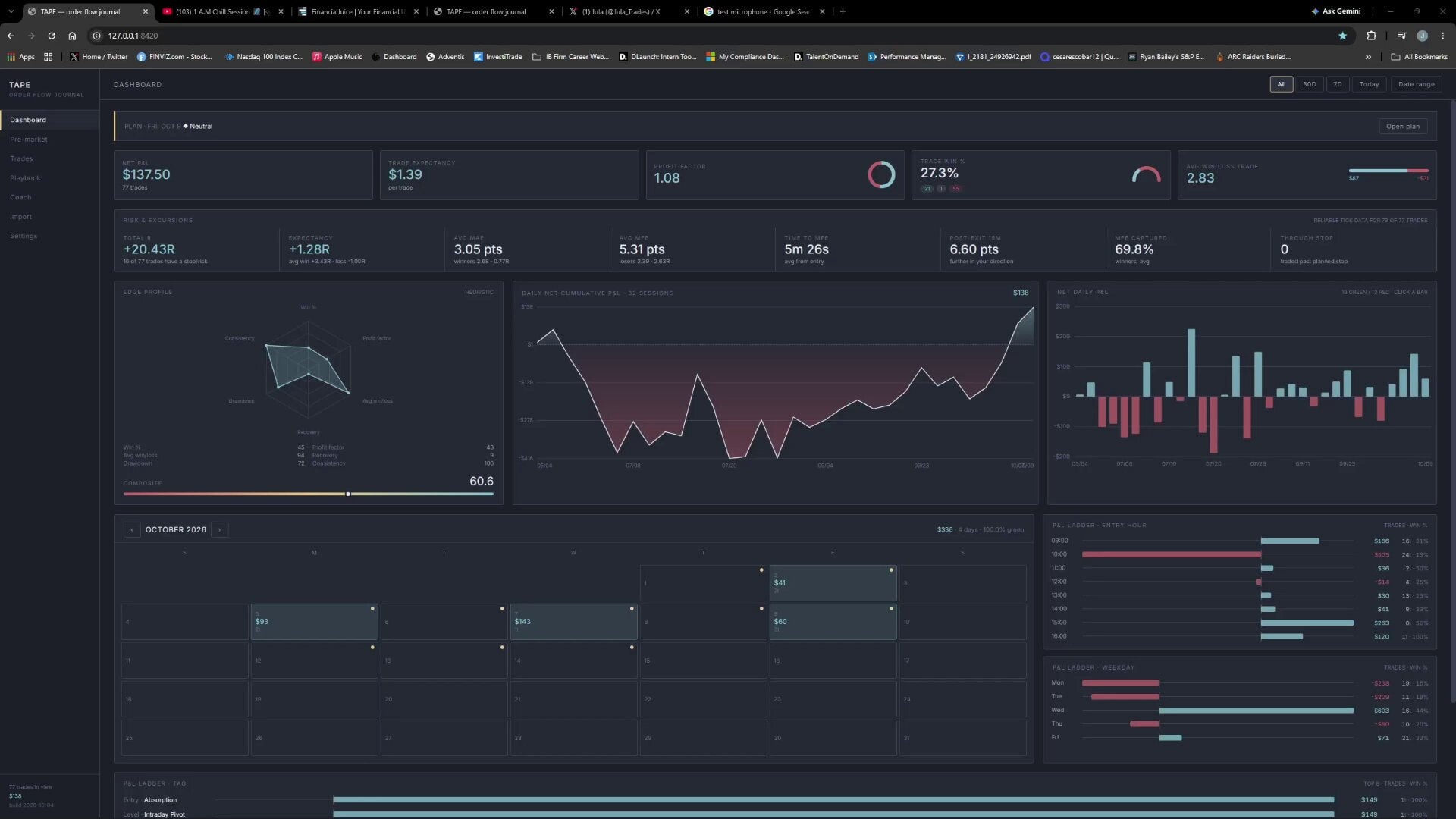The width and height of the screenshot is (1456, 819).
Task: View site information icon beside the URL
Action: coord(96,36)
